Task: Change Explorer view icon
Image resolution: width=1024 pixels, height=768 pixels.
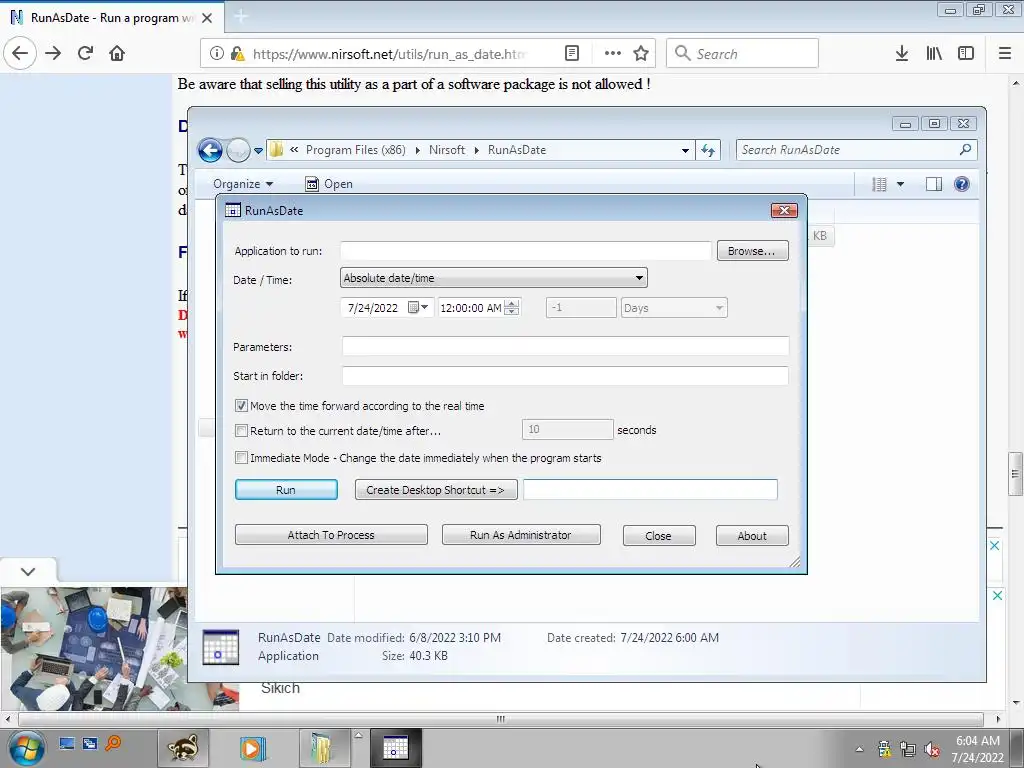Action: point(880,184)
